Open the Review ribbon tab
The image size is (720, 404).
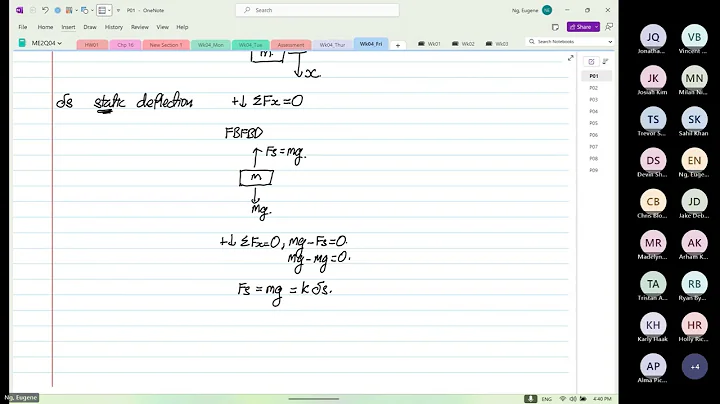point(140,27)
